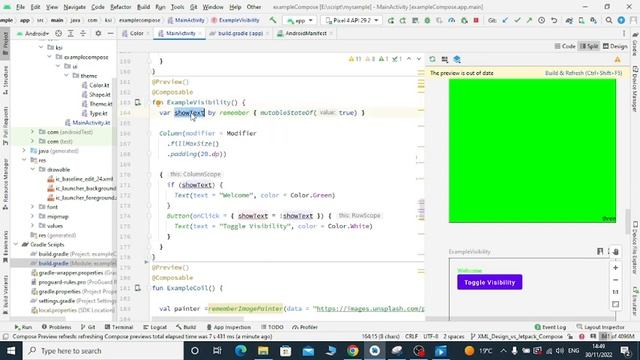Click the Git commit checkmark icon
Viewport: 640px width, 360px height.
[517, 20]
